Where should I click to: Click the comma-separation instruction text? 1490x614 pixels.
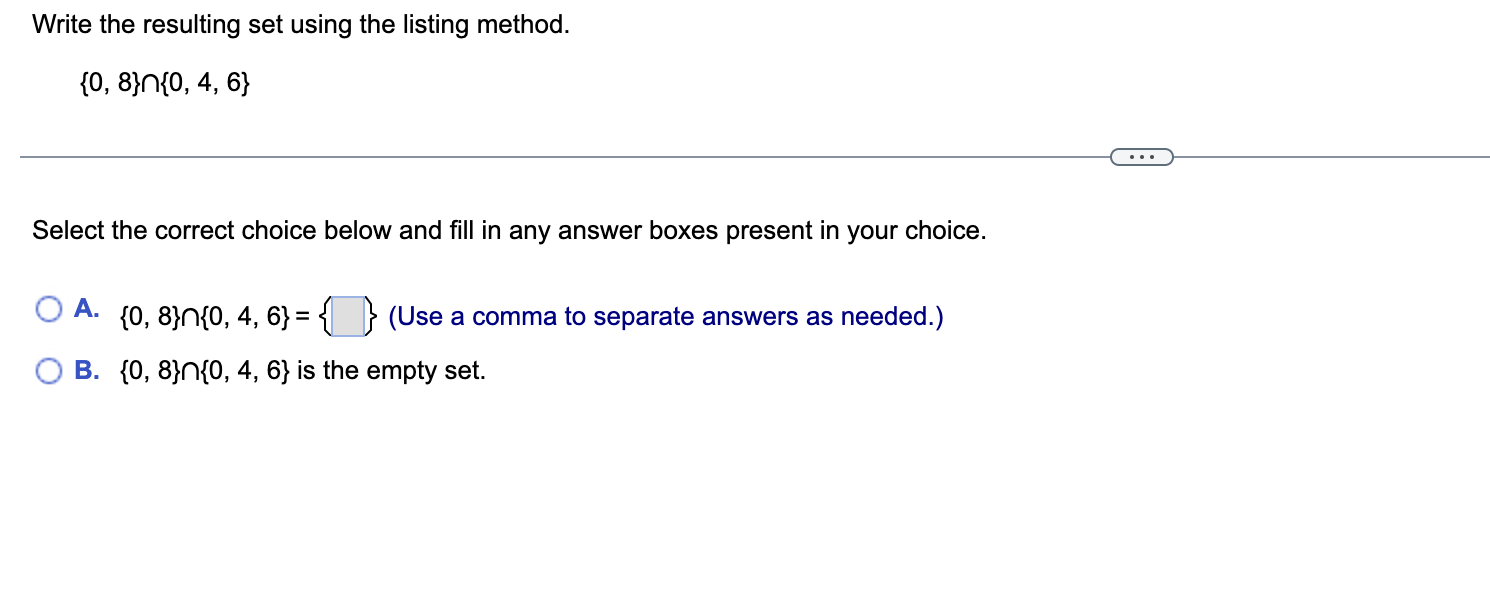tap(665, 316)
